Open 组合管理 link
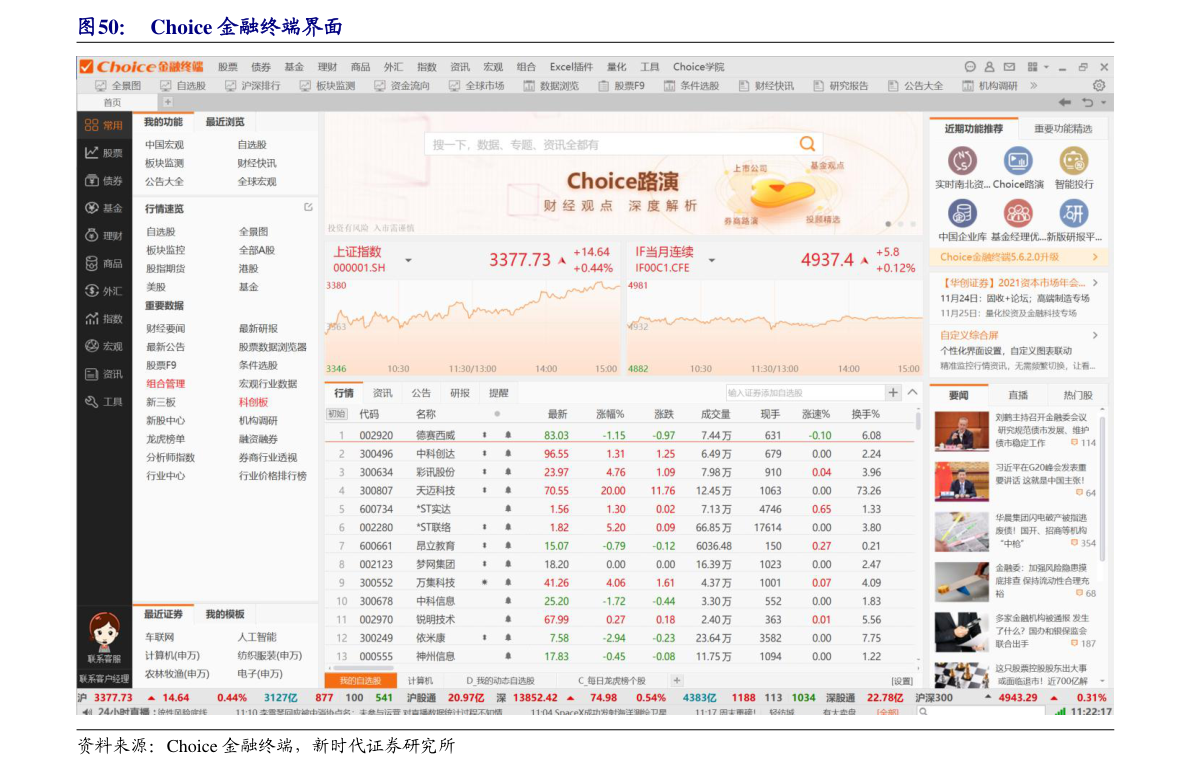This screenshot has height=775, width=1191. click(166, 384)
